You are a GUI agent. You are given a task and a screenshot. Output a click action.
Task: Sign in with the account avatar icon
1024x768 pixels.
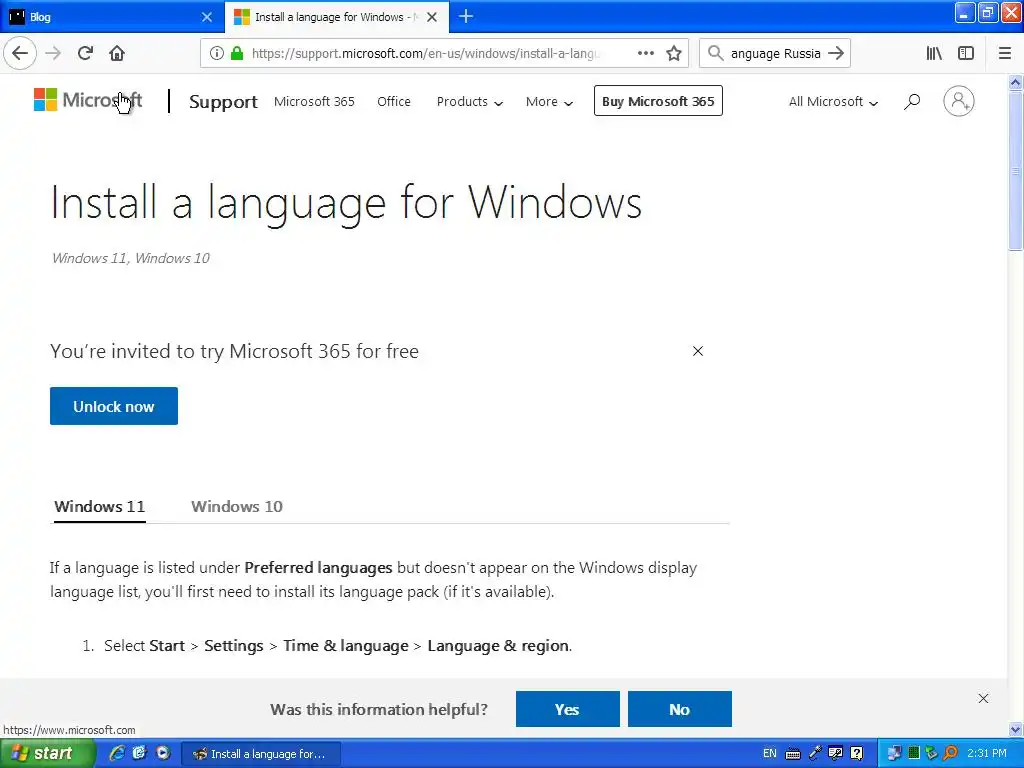coord(959,101)
